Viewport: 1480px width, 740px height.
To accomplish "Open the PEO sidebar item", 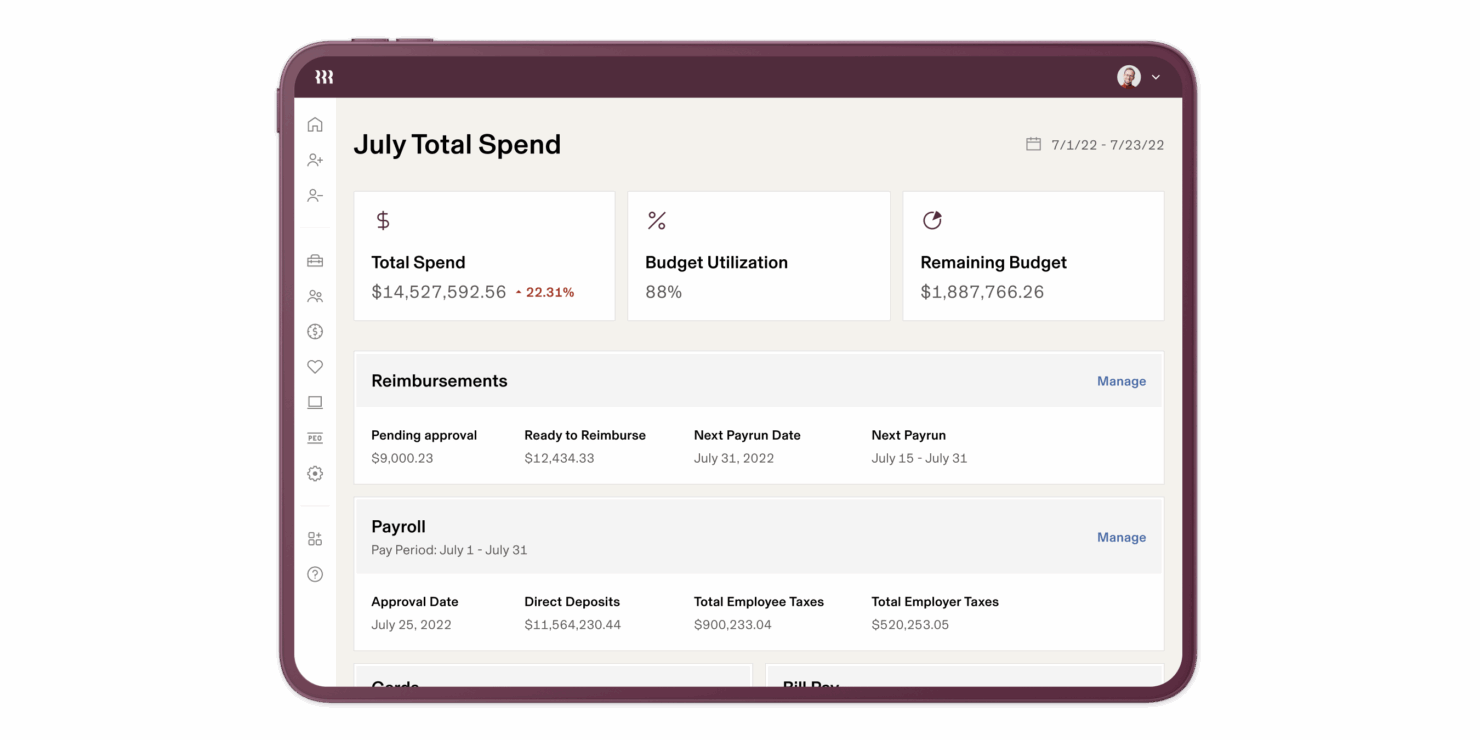I will (315, 438).
